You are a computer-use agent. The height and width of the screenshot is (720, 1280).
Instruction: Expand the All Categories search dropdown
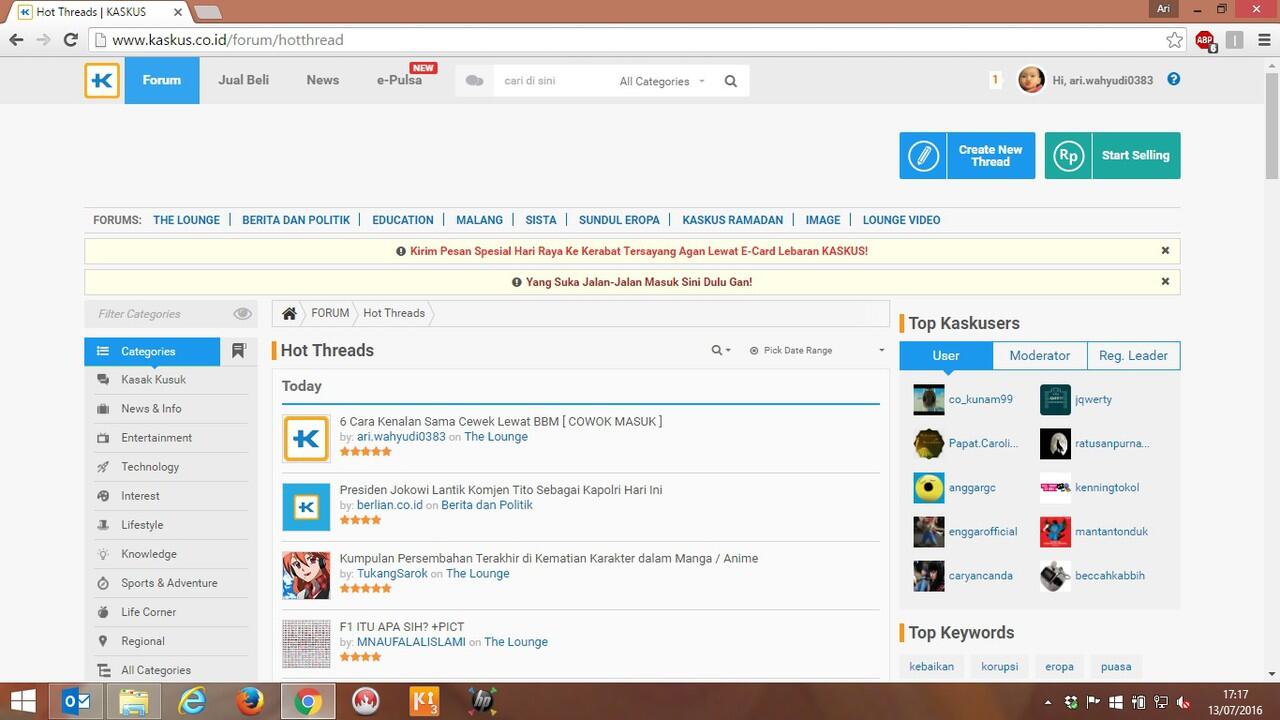[662, 81]
